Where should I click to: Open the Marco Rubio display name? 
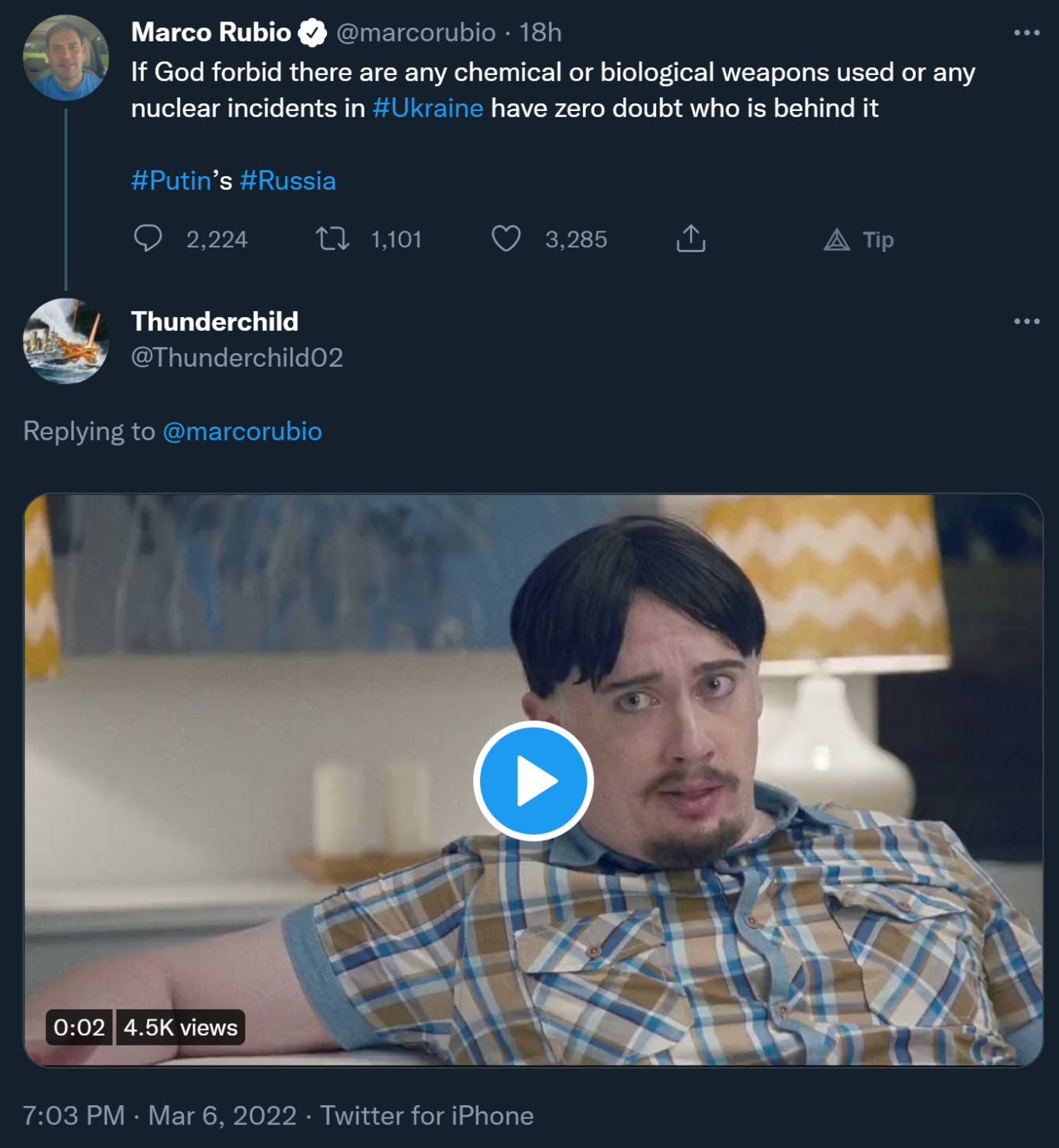(211, 32)
